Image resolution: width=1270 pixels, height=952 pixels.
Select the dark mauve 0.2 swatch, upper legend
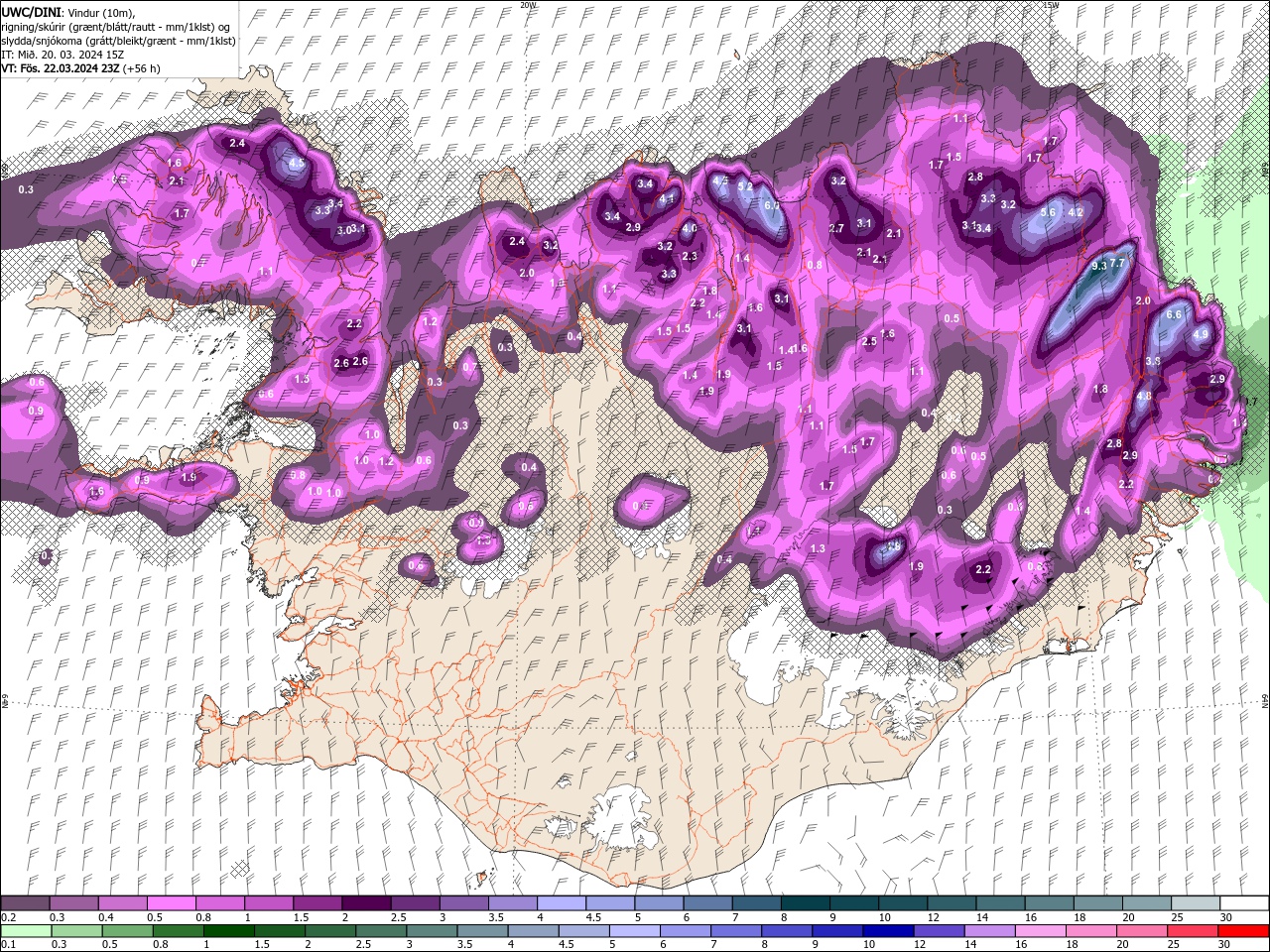point(25,903)
